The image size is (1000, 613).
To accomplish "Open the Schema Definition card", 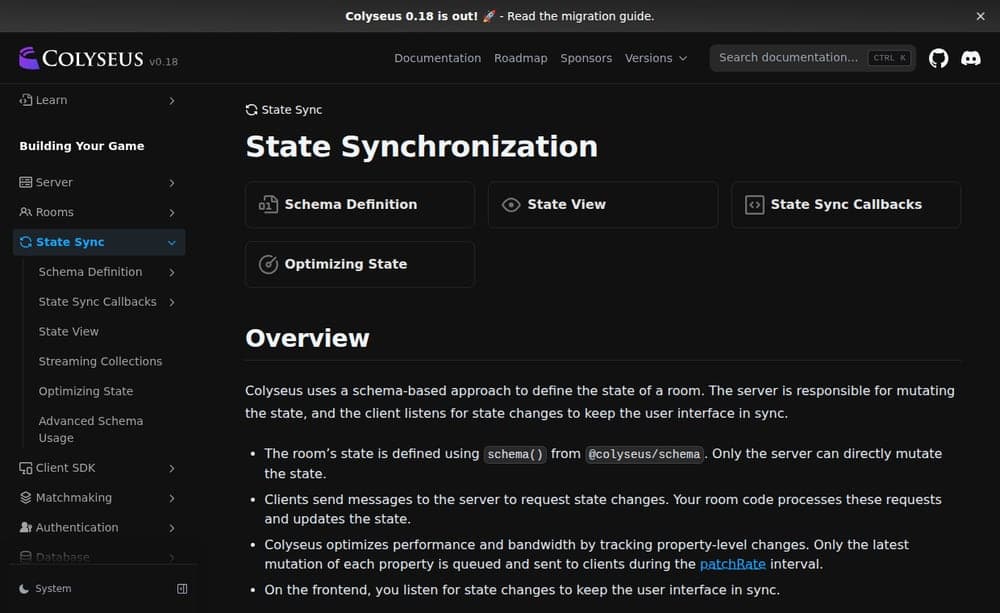I will 360,205.
